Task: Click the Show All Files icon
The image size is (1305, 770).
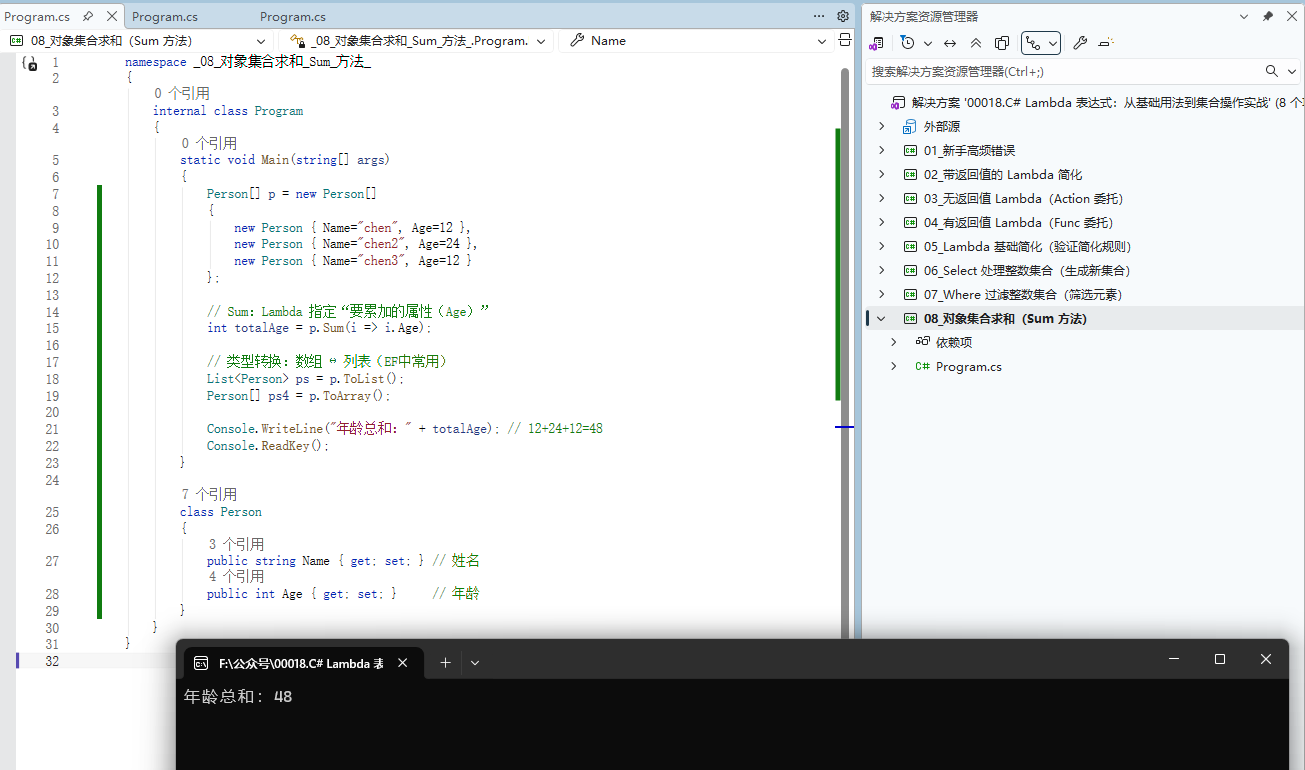Action: 1002,43
